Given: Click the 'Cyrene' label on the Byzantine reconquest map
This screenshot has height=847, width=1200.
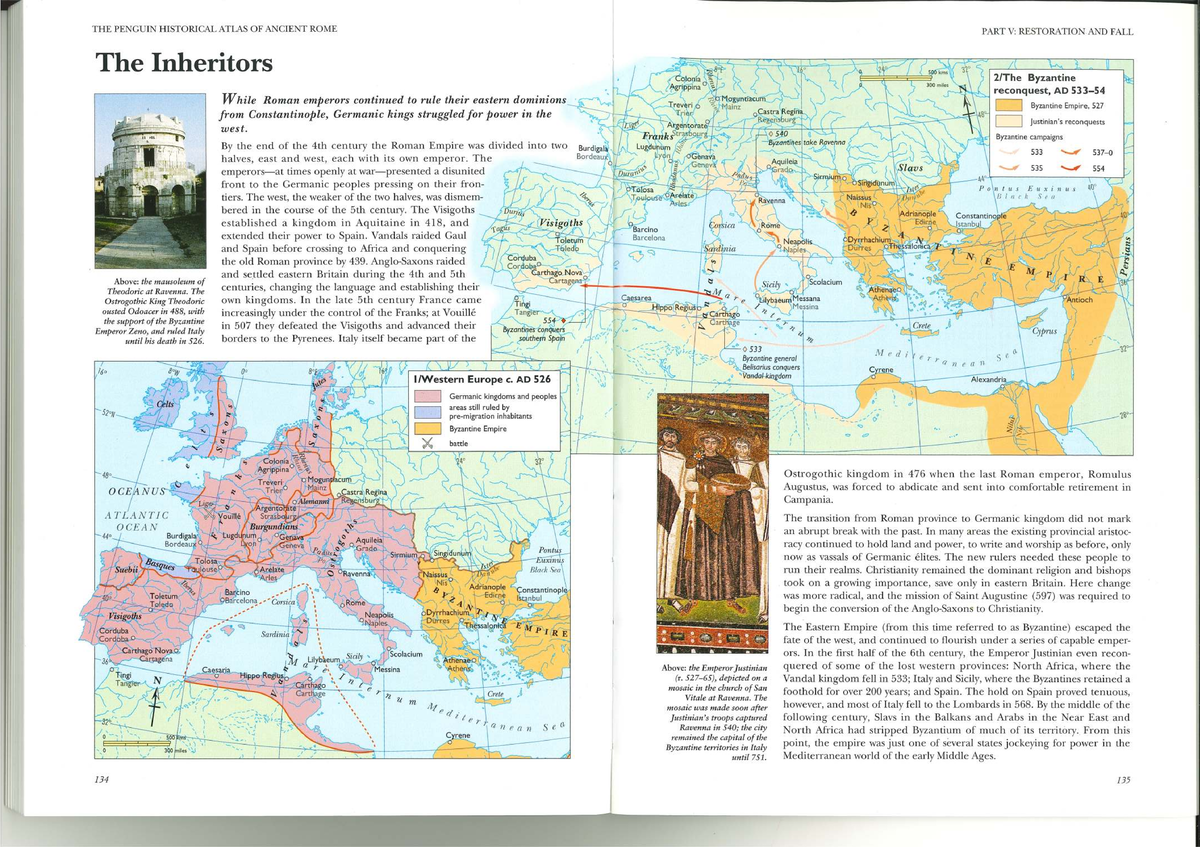Looking at the screenshot, I should pos(880,370).
